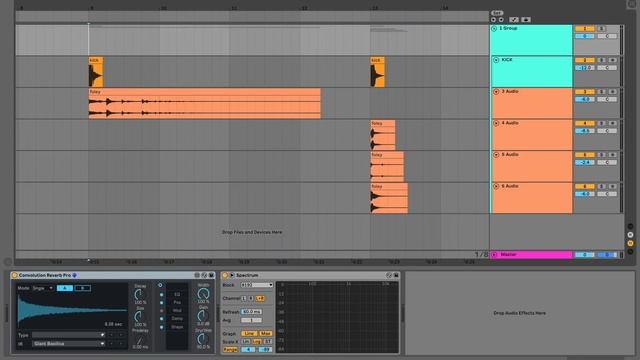Viewport: 640px width, 360px height.
Task: Adjust the reverb Dry/Wet knob
Action: tap(203, 338)
